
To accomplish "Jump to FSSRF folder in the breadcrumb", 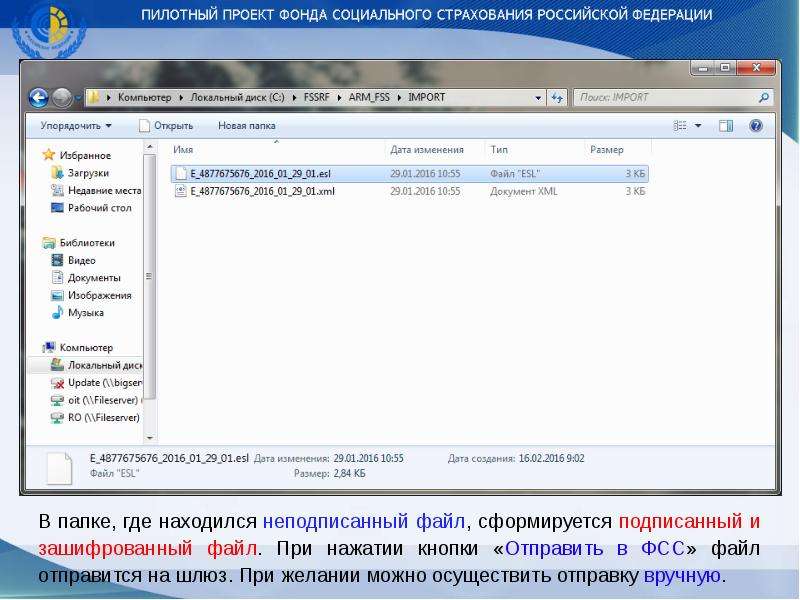I will pos(316,97).
